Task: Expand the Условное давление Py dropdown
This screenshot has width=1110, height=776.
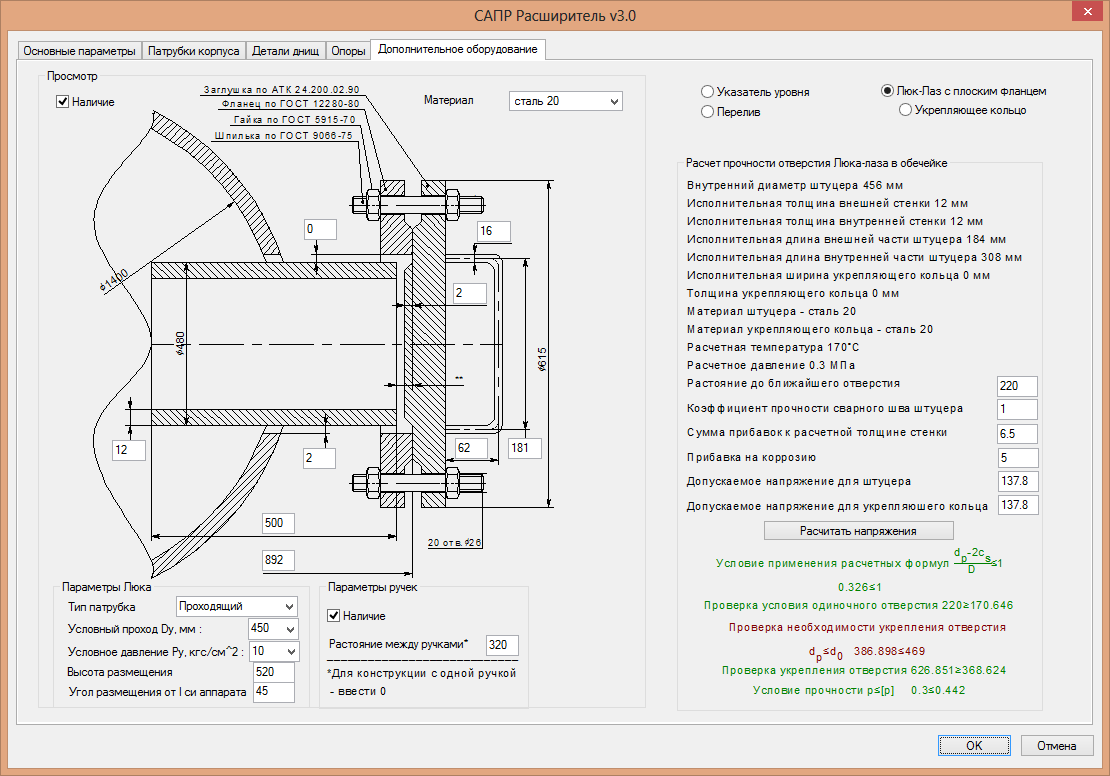Action: coord(289,652)
